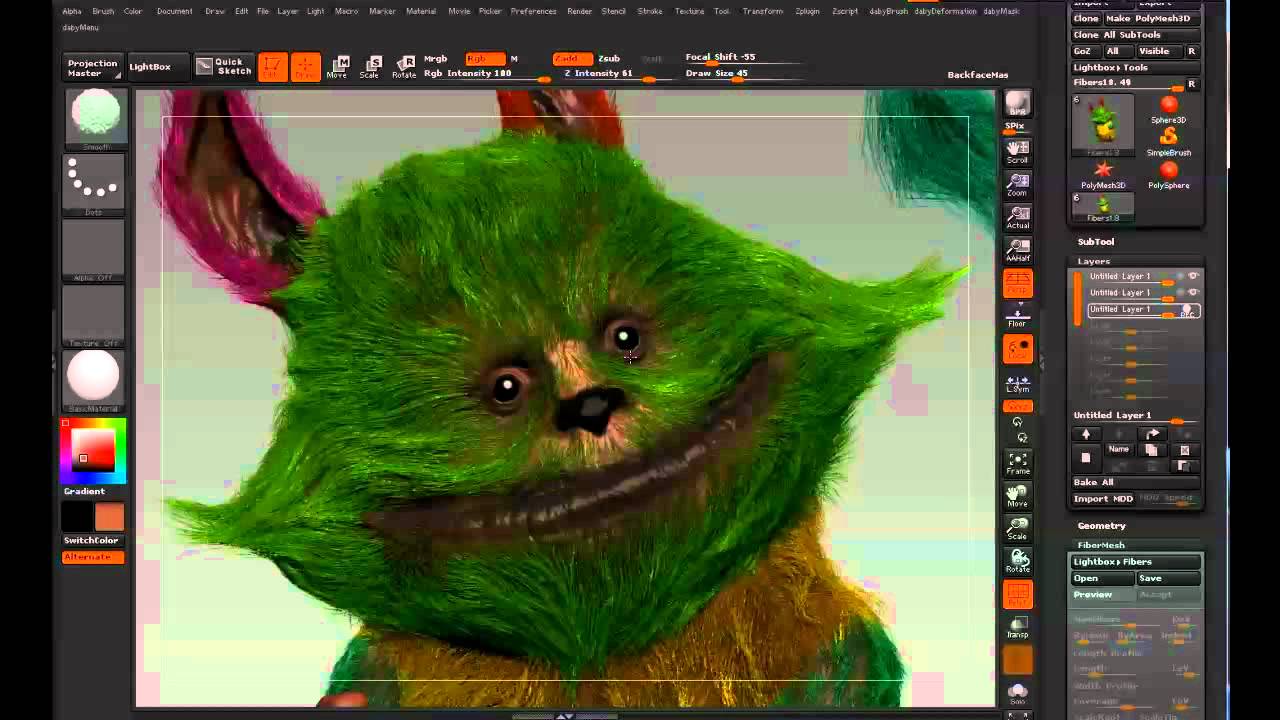Toggle the Persp perspective icon

(x=1017, y=283)
